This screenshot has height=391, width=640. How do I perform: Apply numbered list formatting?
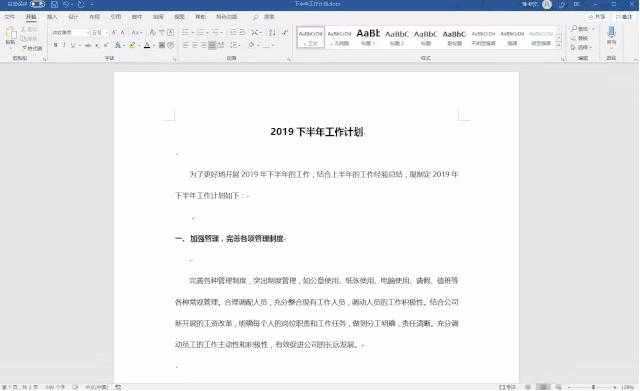pos(200,32)
